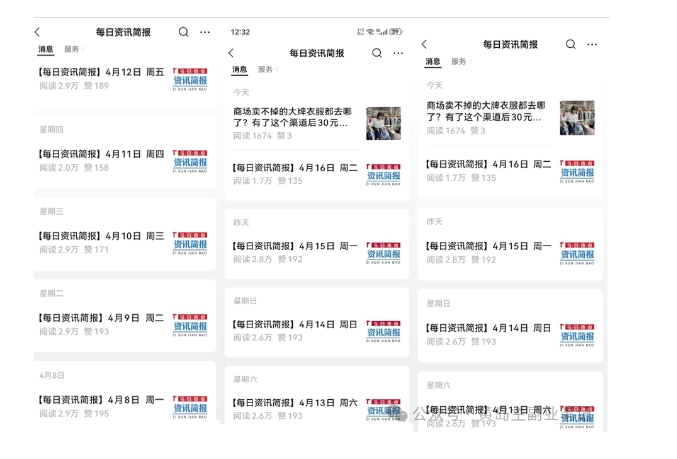This screenshot has width=677, height=459.
Task: Open search in the left phone panel
Action: (x=183, y=32)
